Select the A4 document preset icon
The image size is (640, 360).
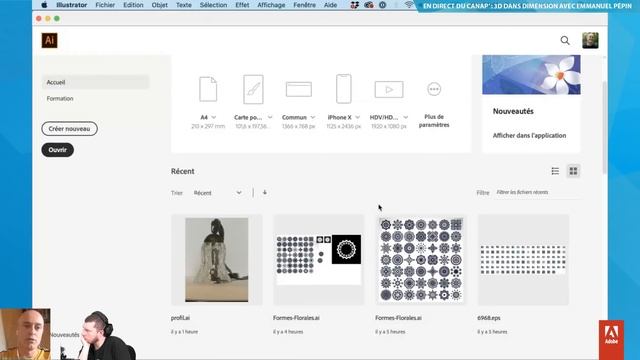pyautogui.click(x=208, y=89)
